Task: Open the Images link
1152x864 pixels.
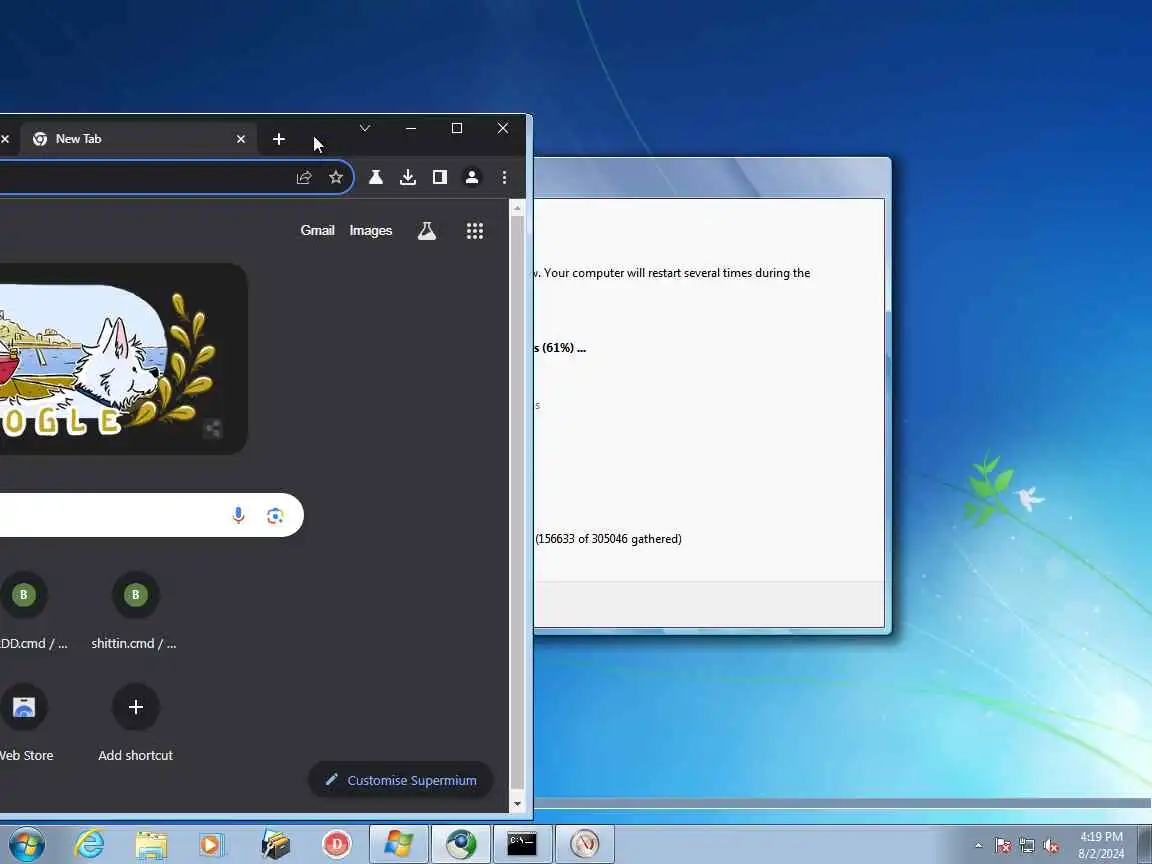Action: (x=370, y=231)
